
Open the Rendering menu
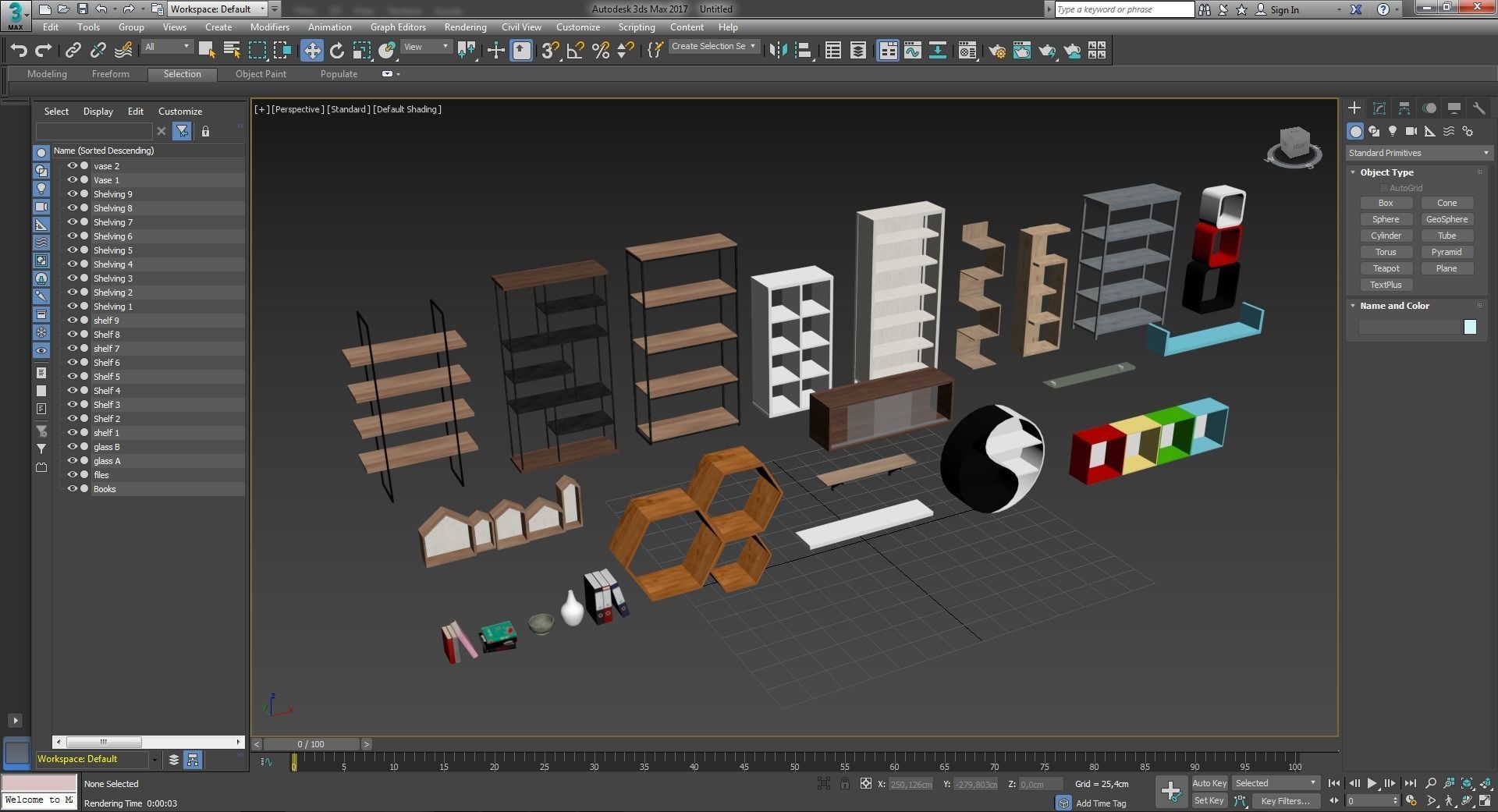(x=465, y=27)
